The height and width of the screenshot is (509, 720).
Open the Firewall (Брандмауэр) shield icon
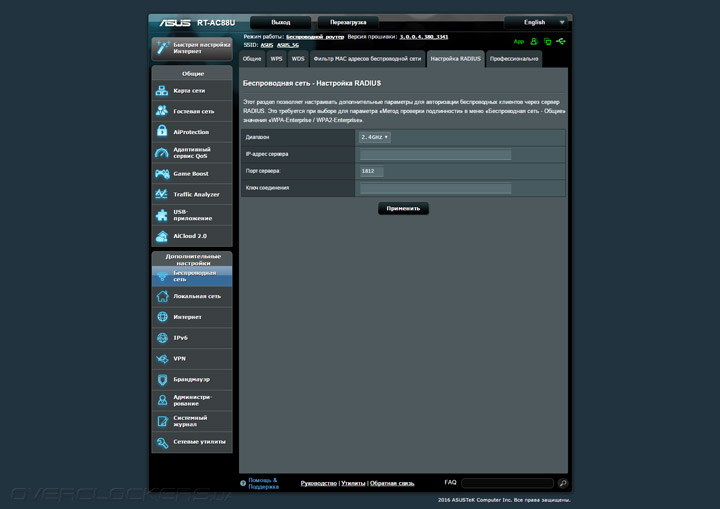(162, 379)
